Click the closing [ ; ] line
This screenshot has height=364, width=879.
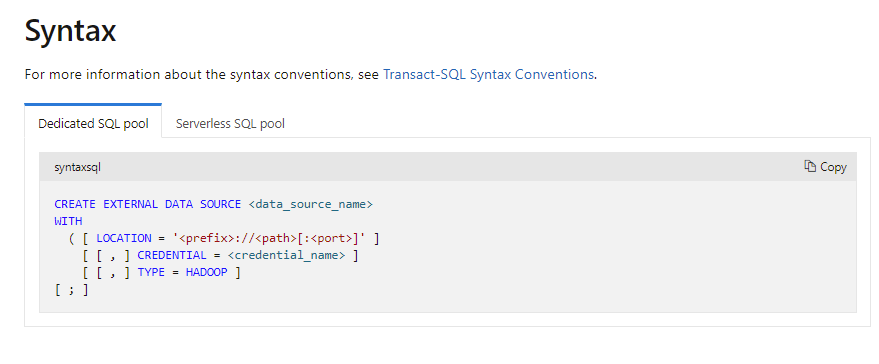click(x=71, y=291)
